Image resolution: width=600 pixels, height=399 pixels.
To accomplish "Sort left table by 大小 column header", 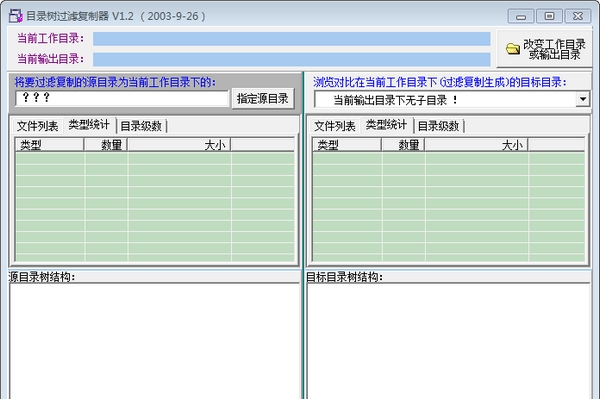I will (x=179, y=145).
